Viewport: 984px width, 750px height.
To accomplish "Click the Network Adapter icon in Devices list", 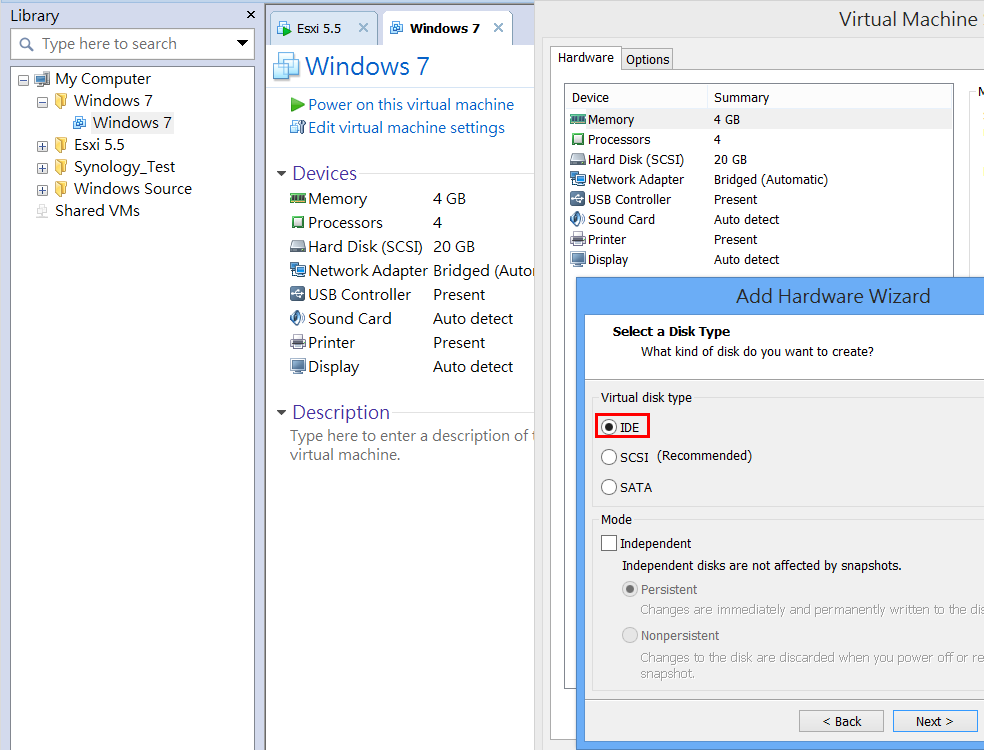I will pos(297,270).
